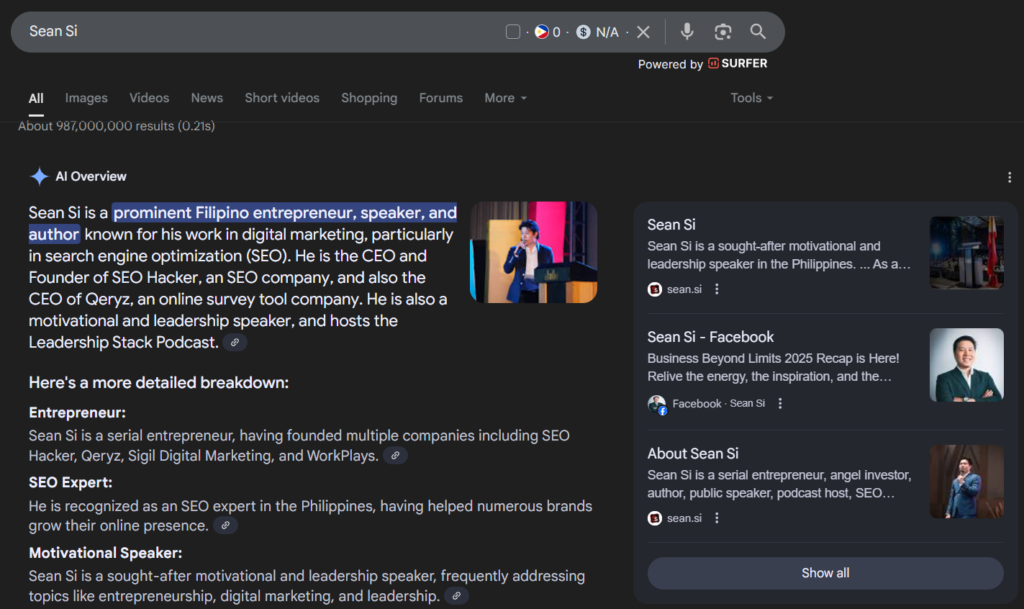Open the More results dropdown
This screenshot has width=1024, height=609.
coord(505,98)
